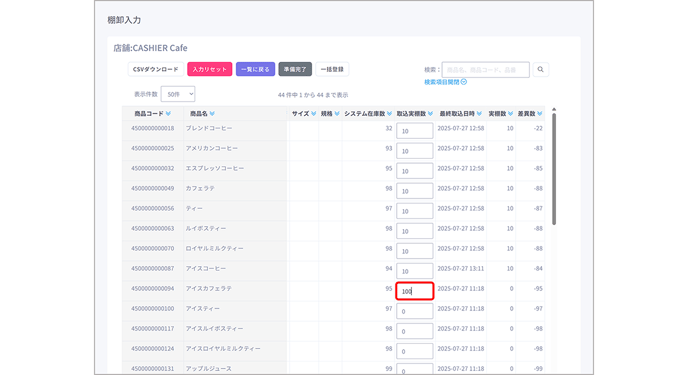Viewport: 688px width, 375px height.
Task: Click product code 4500000000124
Action: pyautogui.click(x=152, y=349)
